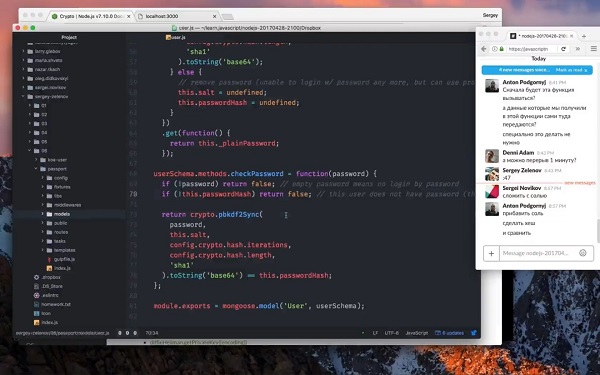
Task: Go back in the Firefox window
Action: [x=484, y=49]
